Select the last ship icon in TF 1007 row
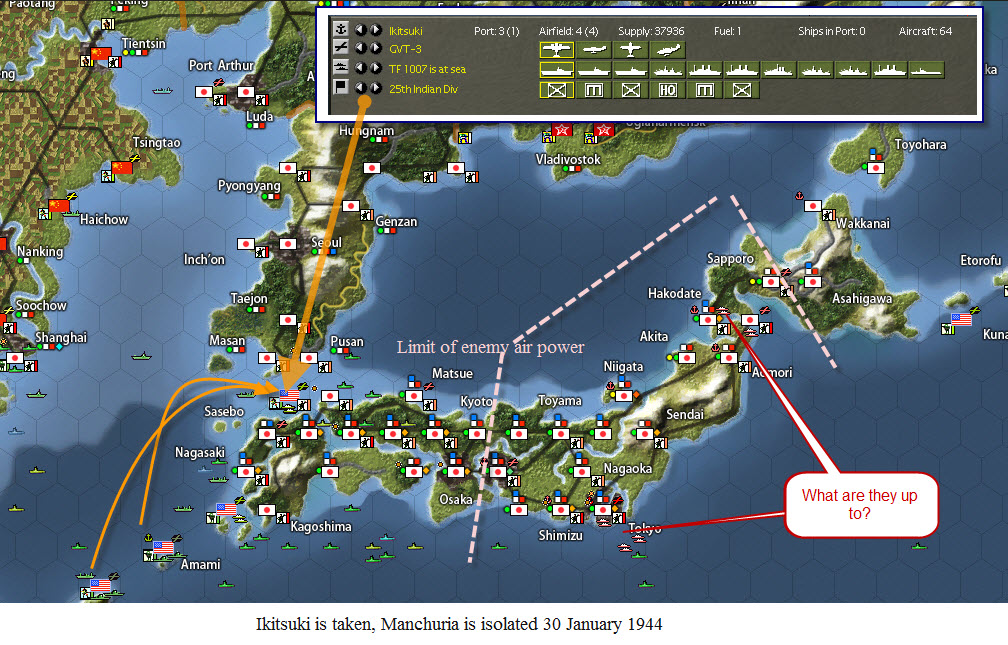Image resolution: width=1008 pixels, height=645 pixels. tap(926, 69)
